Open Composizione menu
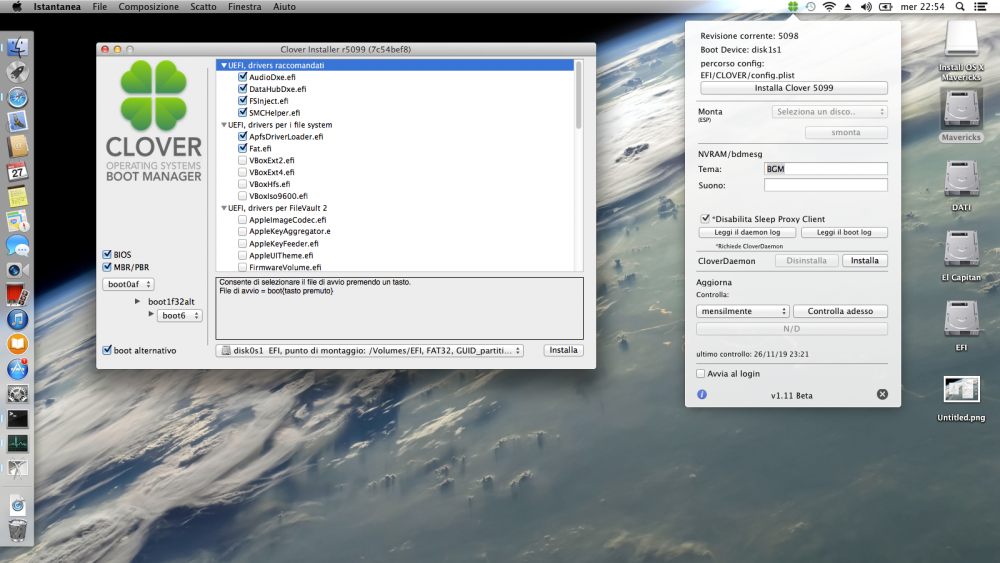The image size is (1000, 563). (149, 6)
